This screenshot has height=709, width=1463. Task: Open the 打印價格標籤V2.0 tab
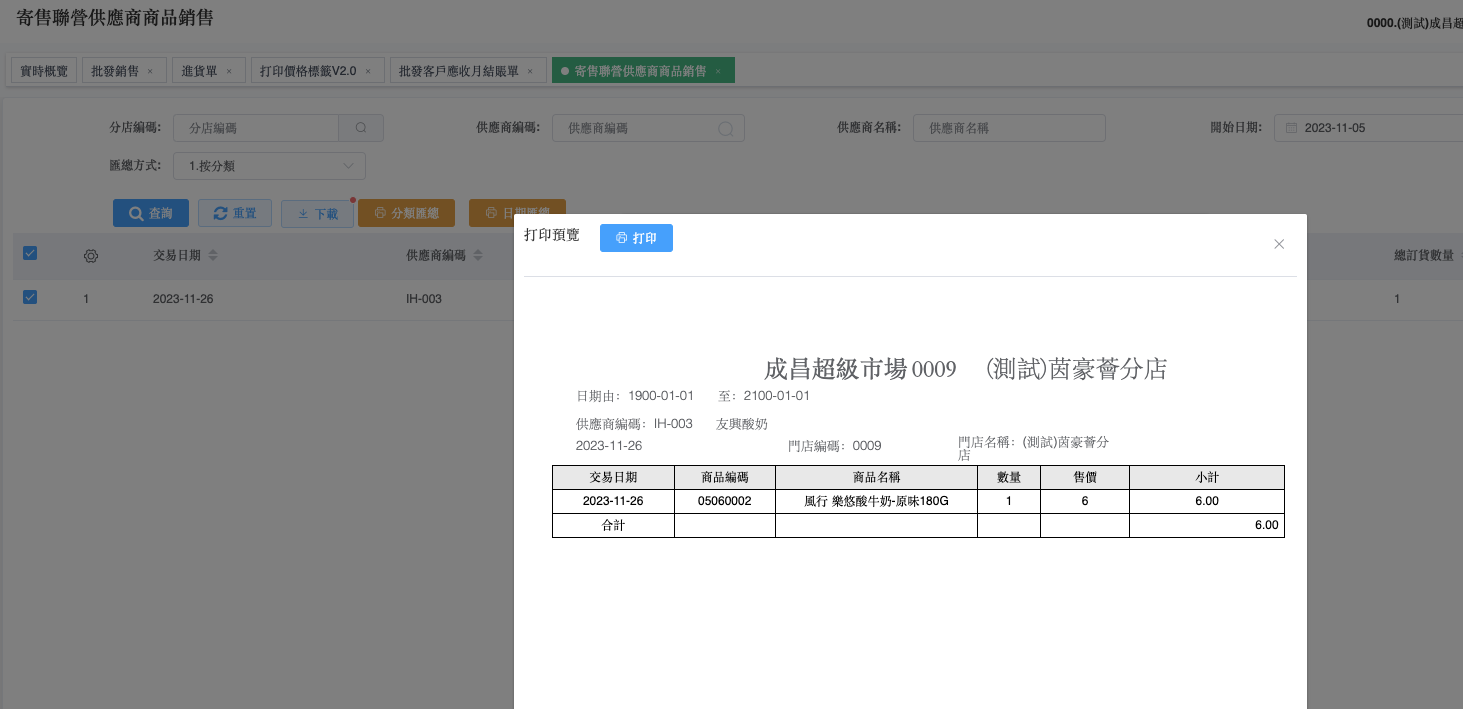coord(308,71)
